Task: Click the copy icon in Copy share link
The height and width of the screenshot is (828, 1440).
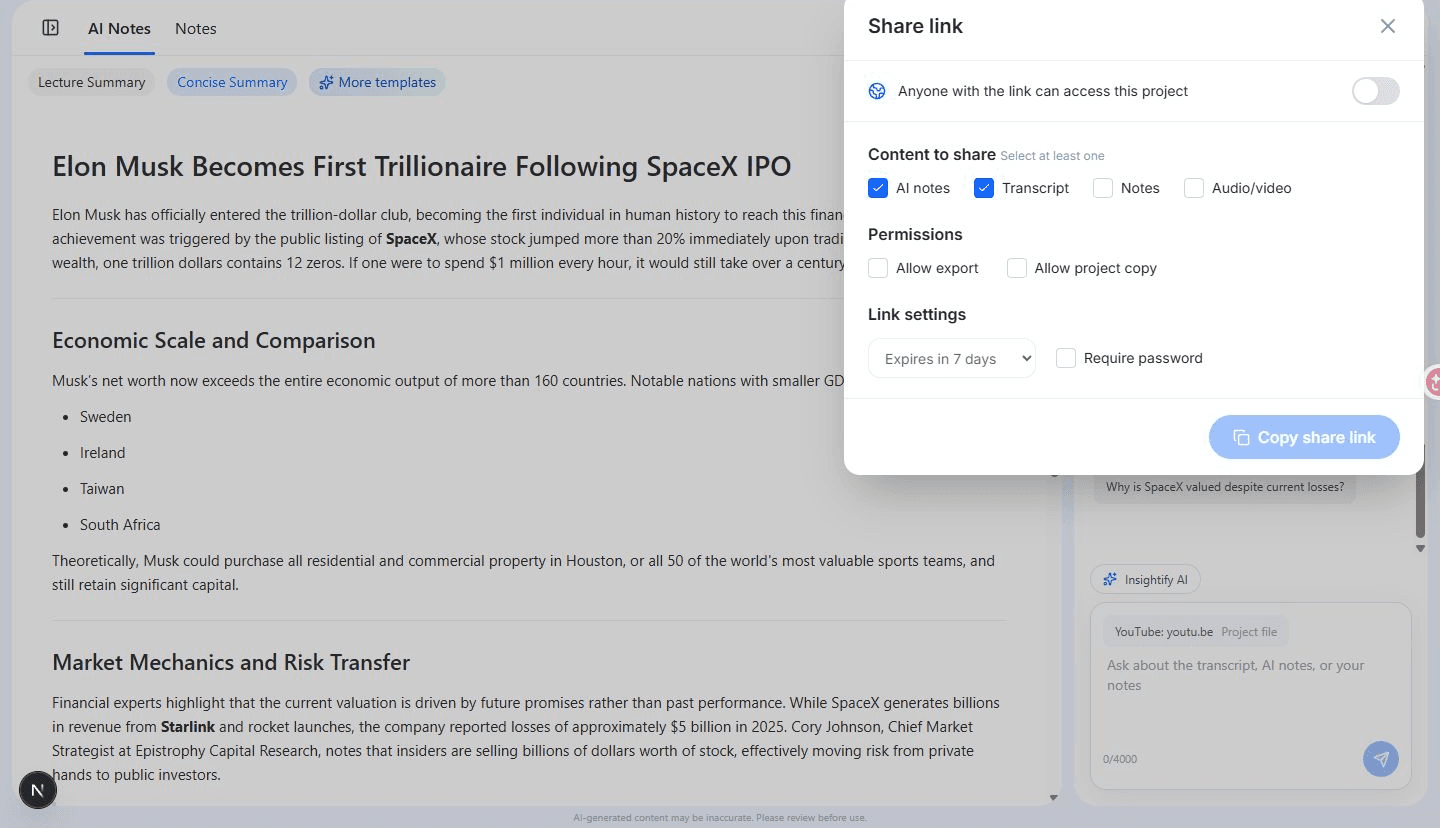Action: [x=1241, y=438]
